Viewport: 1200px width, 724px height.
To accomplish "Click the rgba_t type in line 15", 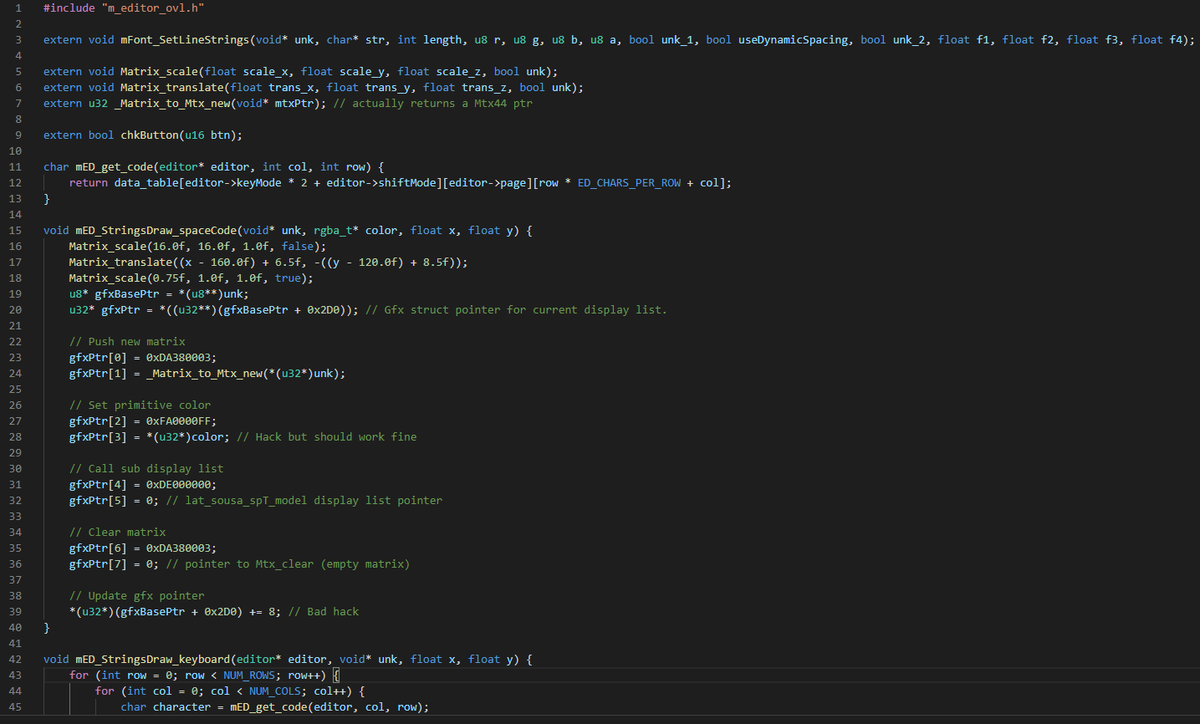I will [334, 230].
